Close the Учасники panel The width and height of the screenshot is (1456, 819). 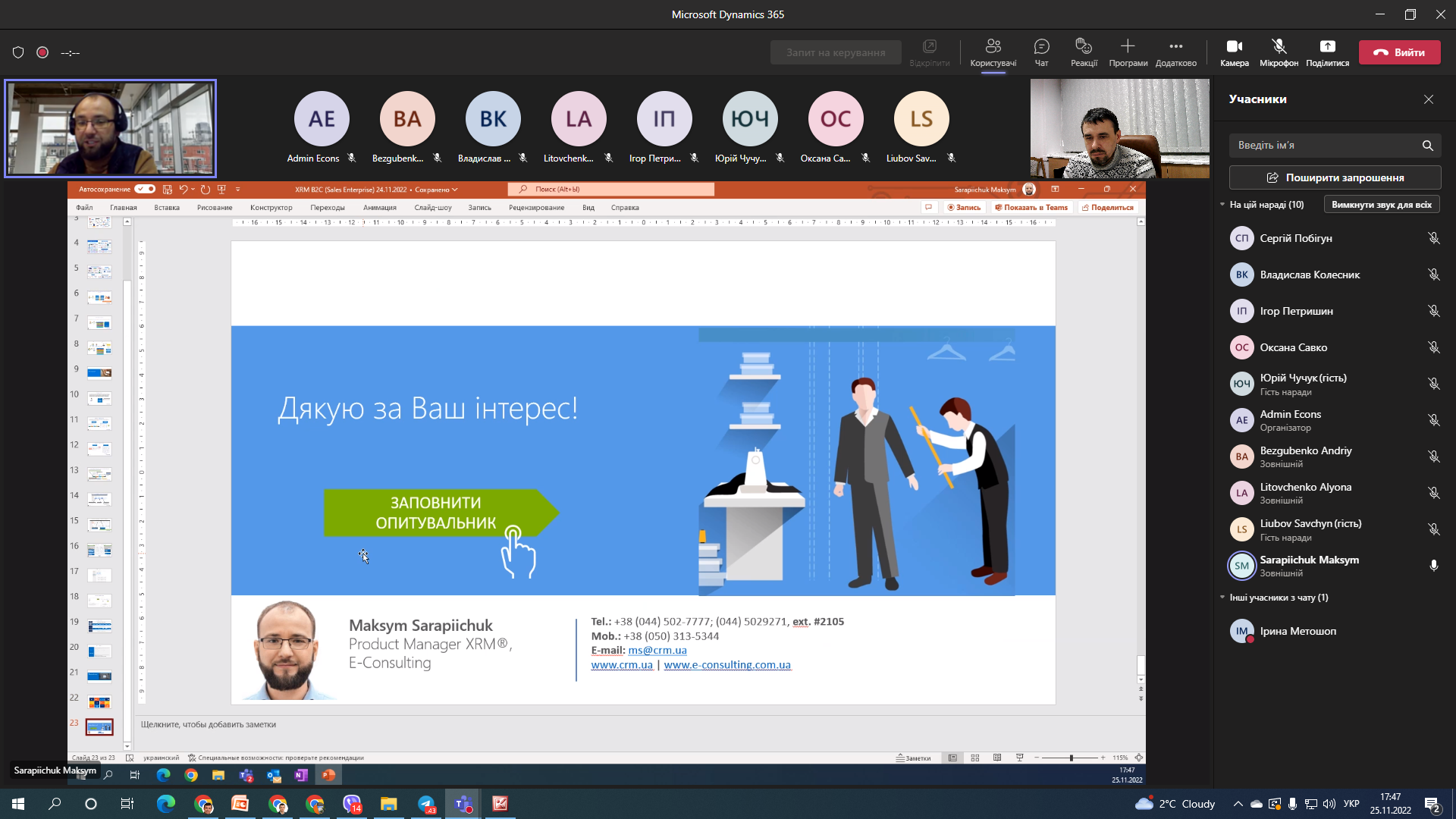click(x=1429, y=99)
